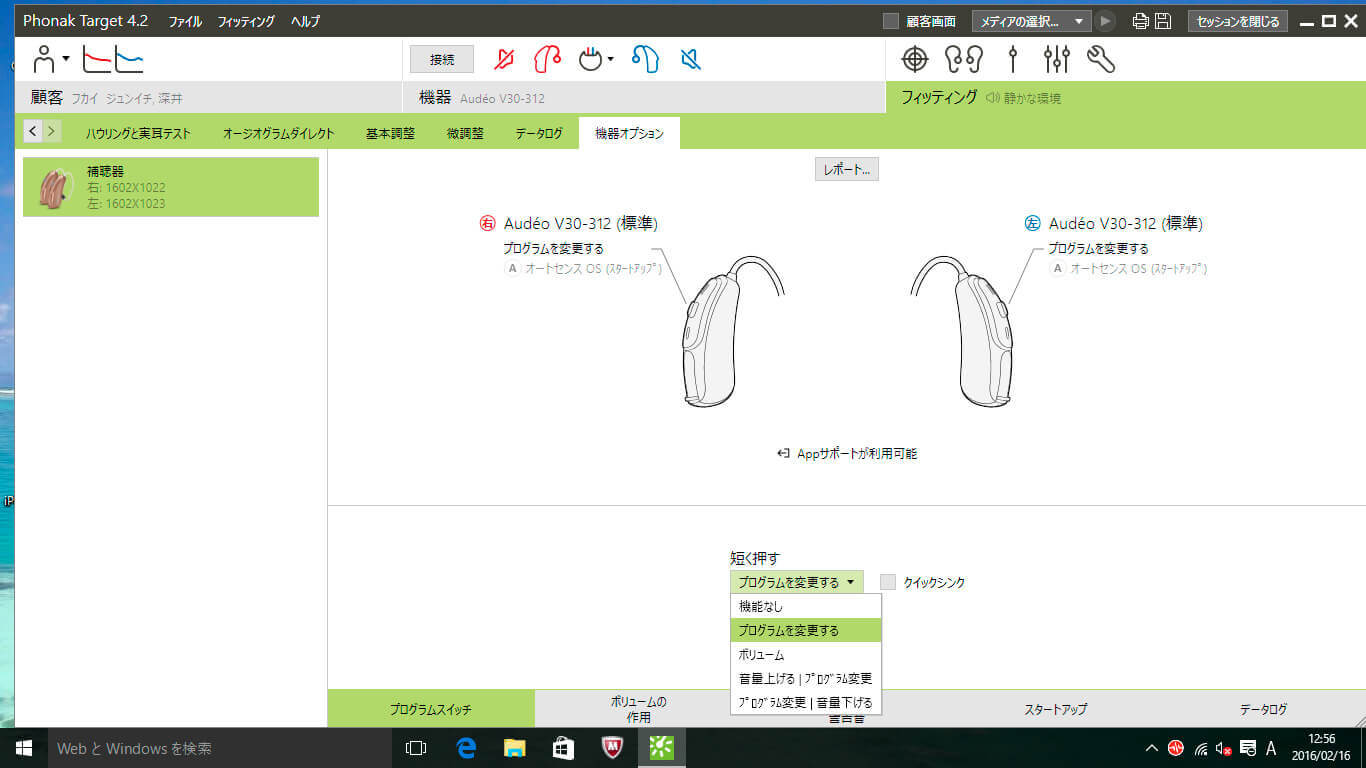Open the target crosshair fitting icon
Screen dimensions: 1366x768
[x=914, y=59]
